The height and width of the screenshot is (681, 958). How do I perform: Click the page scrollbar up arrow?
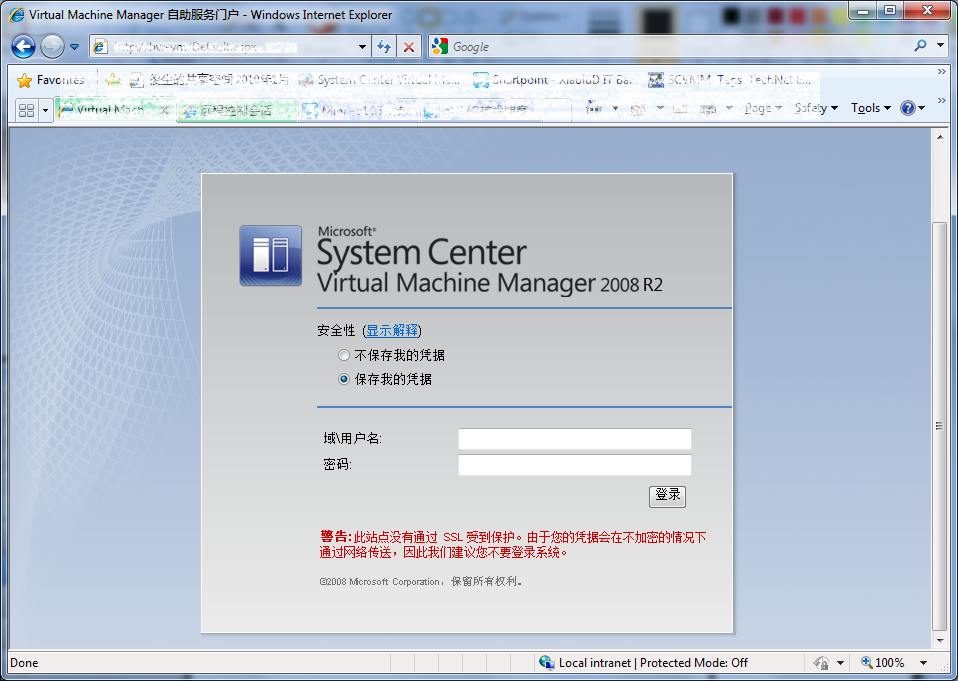click(940, 137)
